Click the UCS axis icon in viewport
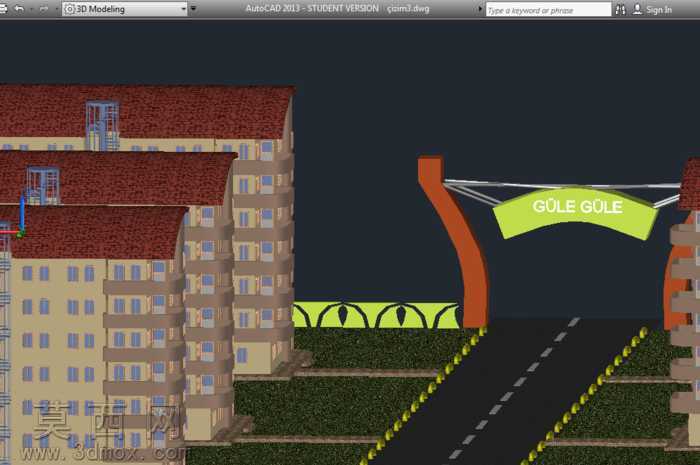The height and width of the screenshot is (465, 700). (13, 216)
